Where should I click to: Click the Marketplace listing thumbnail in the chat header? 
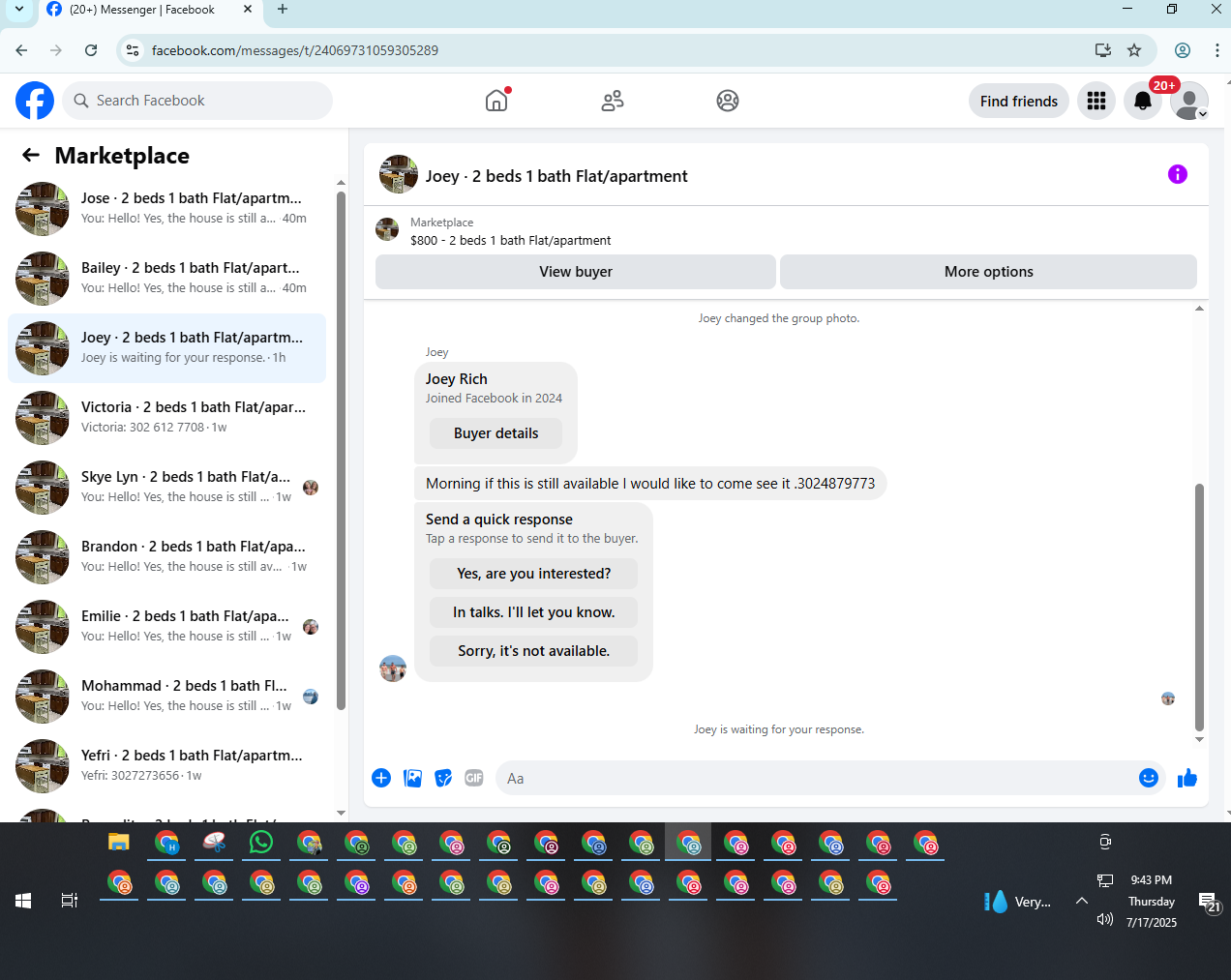click(x=387, y=230)
